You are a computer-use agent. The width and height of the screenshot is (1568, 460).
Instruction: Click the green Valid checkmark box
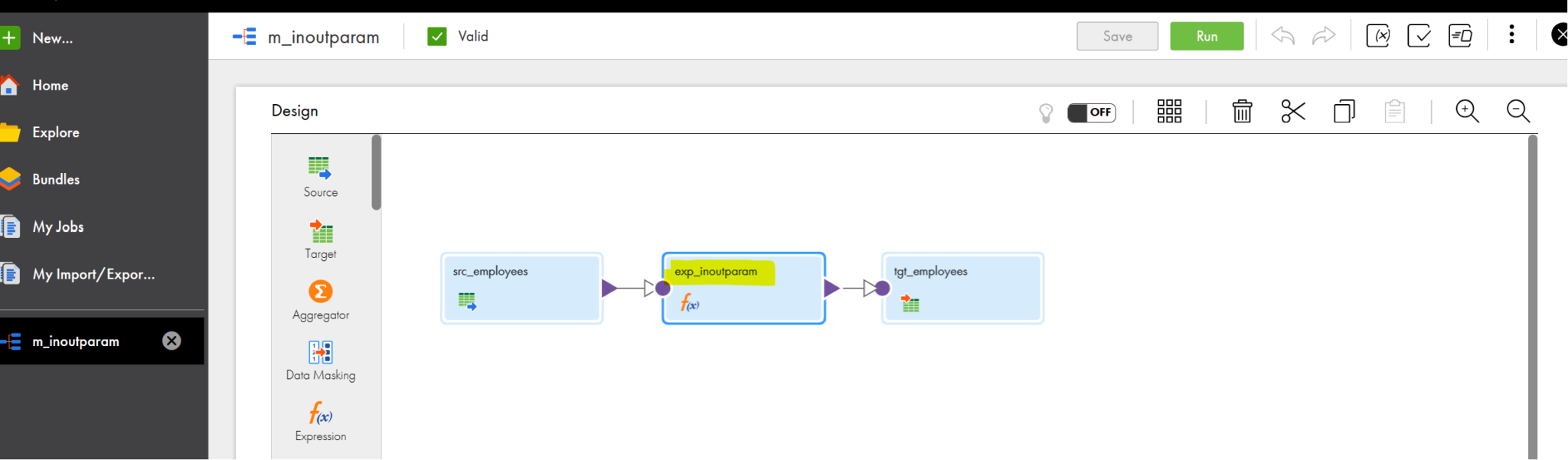point(437,37)
